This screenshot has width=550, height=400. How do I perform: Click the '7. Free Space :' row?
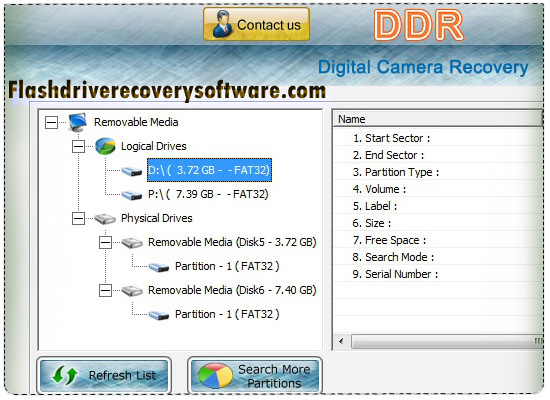pyautogui.click(x=437, y=240)
